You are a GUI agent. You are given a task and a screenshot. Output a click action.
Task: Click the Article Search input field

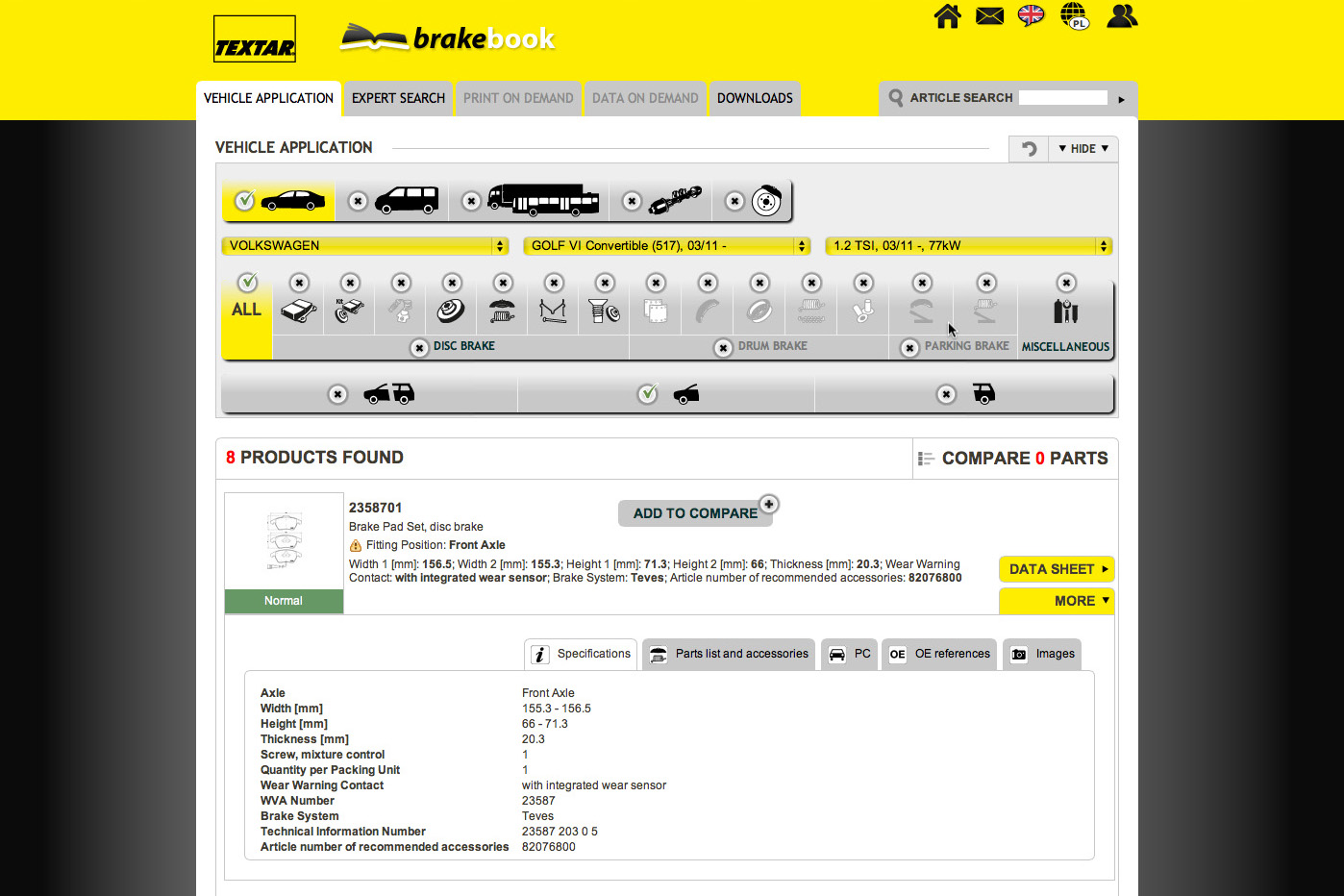point(1062,98)
